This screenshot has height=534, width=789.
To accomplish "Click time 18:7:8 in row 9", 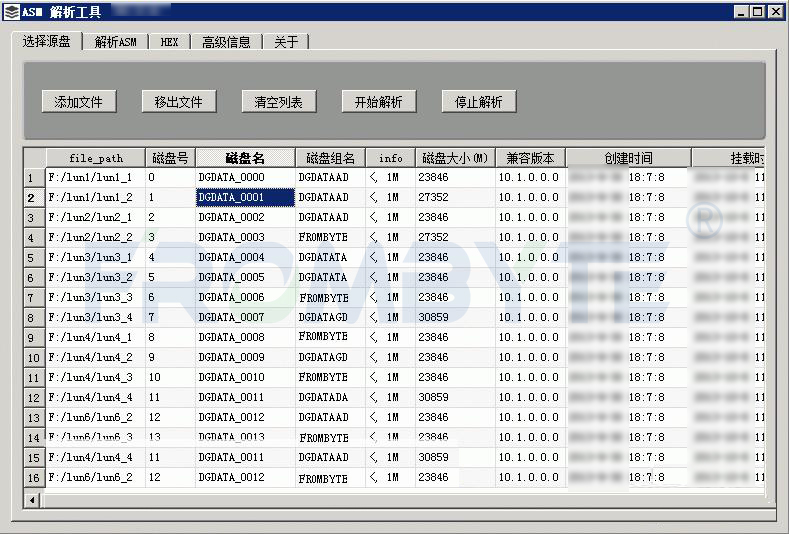I will tap(647, 337).
